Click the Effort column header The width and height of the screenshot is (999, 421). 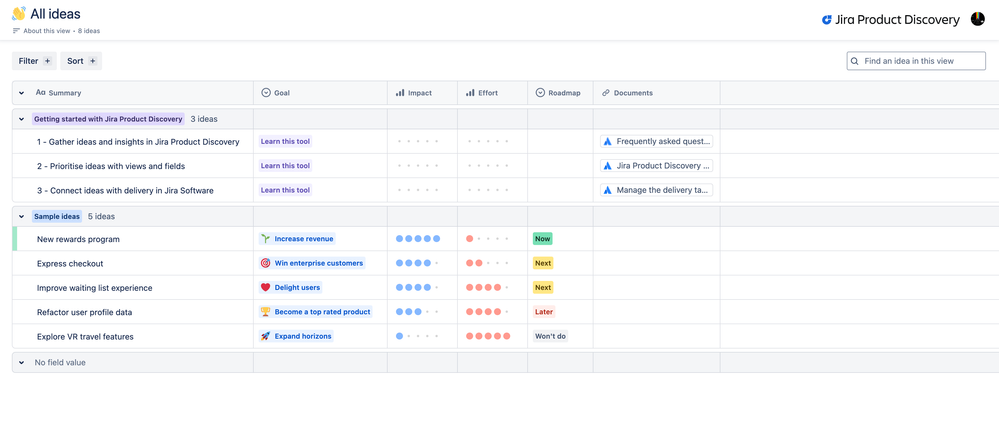[x=492, y=93]
